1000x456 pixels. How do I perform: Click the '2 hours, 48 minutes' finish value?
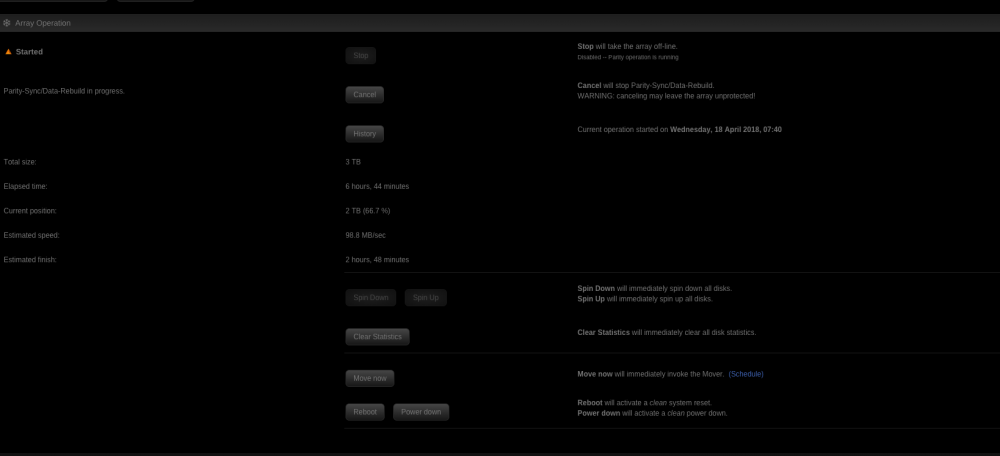point(377,260)
